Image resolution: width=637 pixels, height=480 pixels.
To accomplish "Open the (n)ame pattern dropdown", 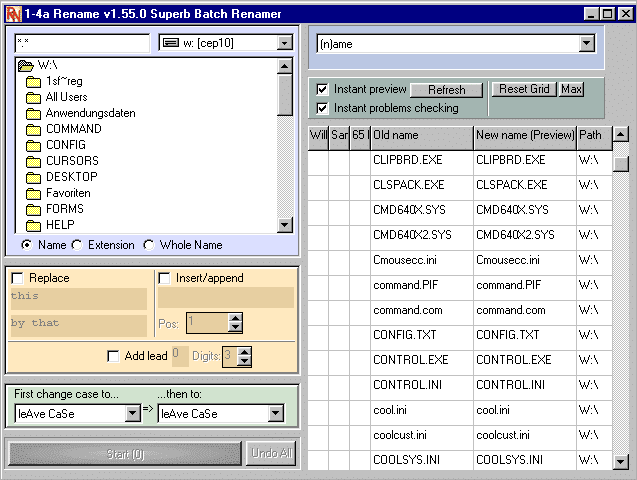I will pos(587,43).
